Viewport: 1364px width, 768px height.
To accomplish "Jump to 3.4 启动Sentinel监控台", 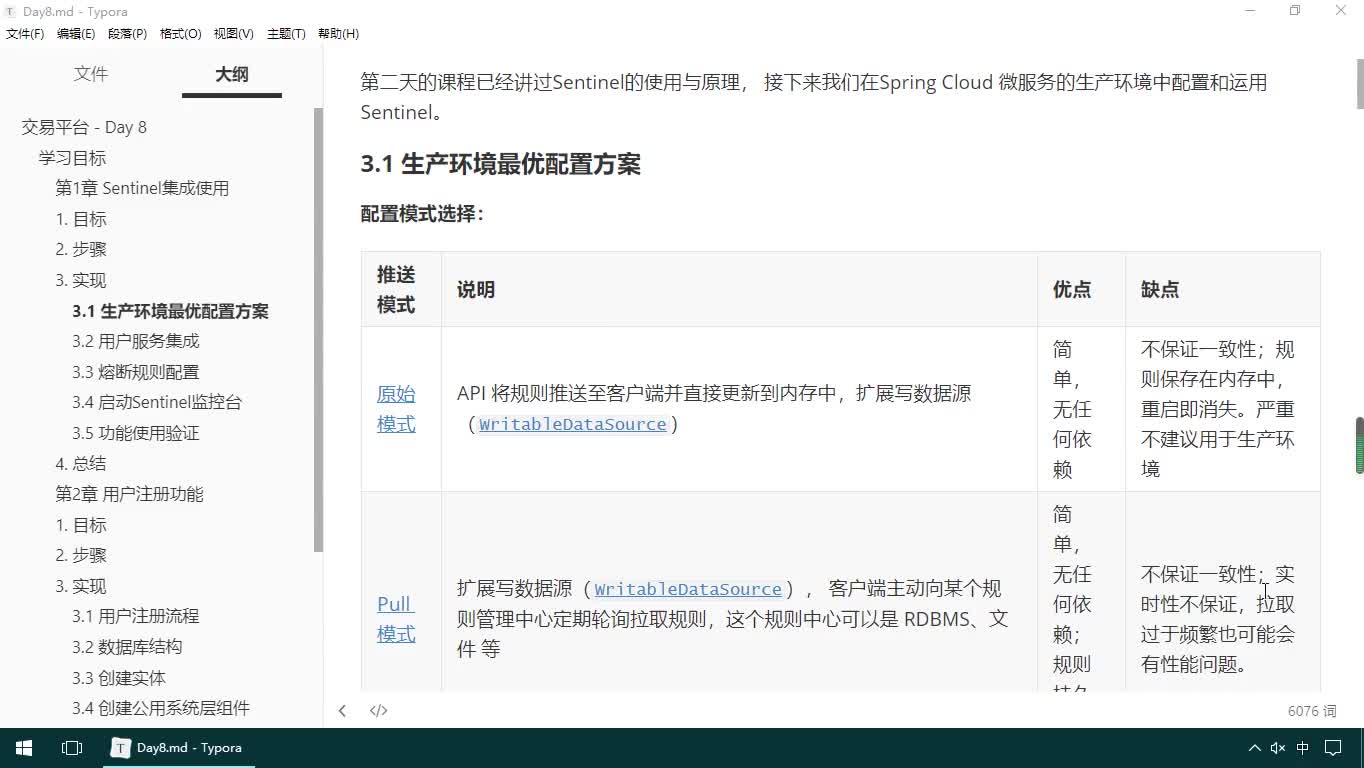I will (x=157, y=402).
